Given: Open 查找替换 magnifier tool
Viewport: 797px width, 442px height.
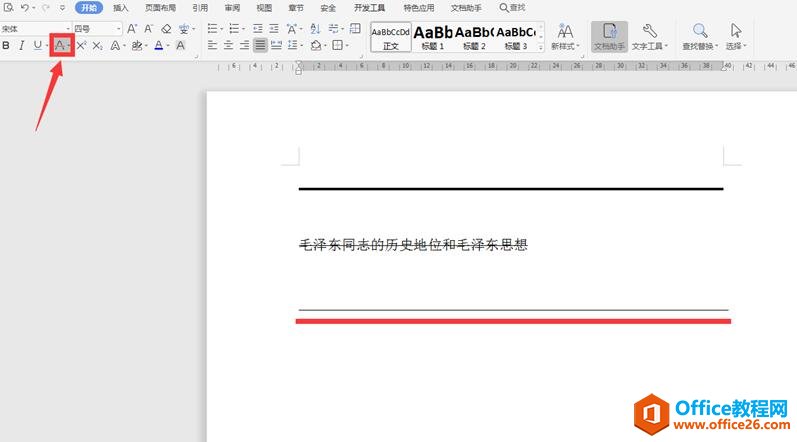Looking at the screenshot, I should point(700,37).
